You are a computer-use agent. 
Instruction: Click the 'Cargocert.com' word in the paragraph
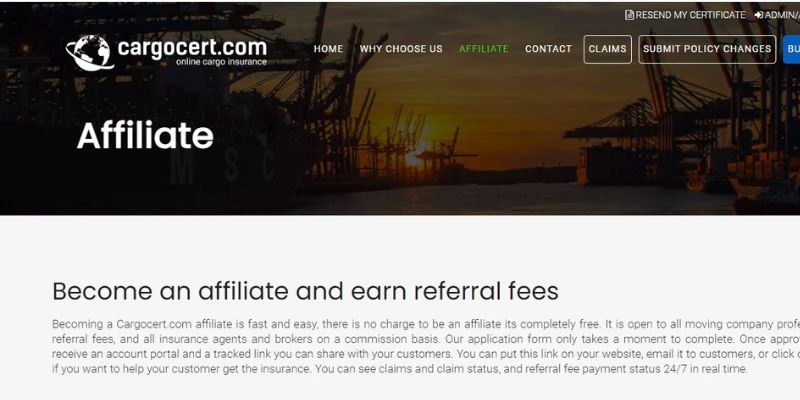pos(154,324)
